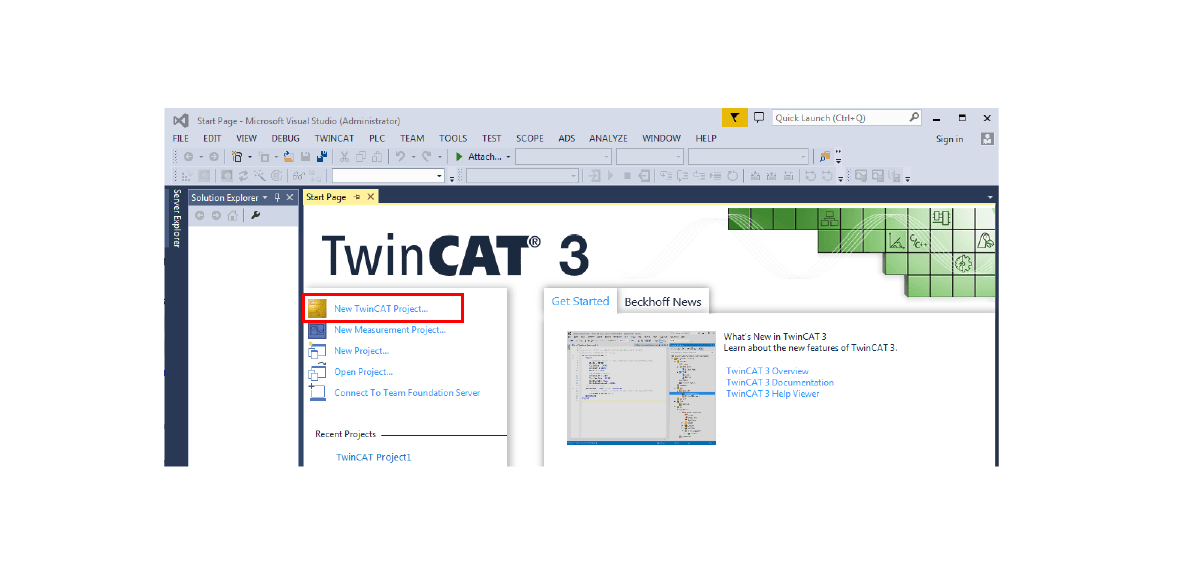Select the Get Started tab
The height and width of the screenshot is (570, 1200).
(580, 301)
